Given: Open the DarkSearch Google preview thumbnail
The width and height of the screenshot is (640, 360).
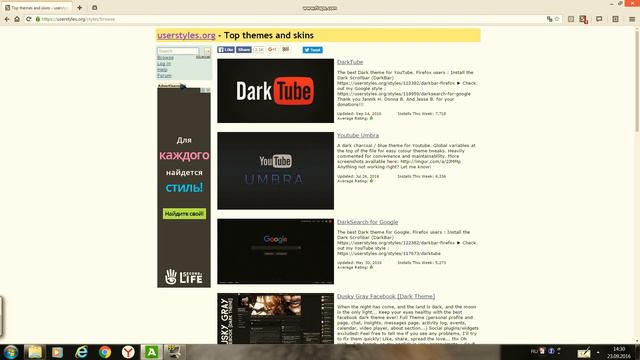Looking at the screenshot, I should click(276, 251).
